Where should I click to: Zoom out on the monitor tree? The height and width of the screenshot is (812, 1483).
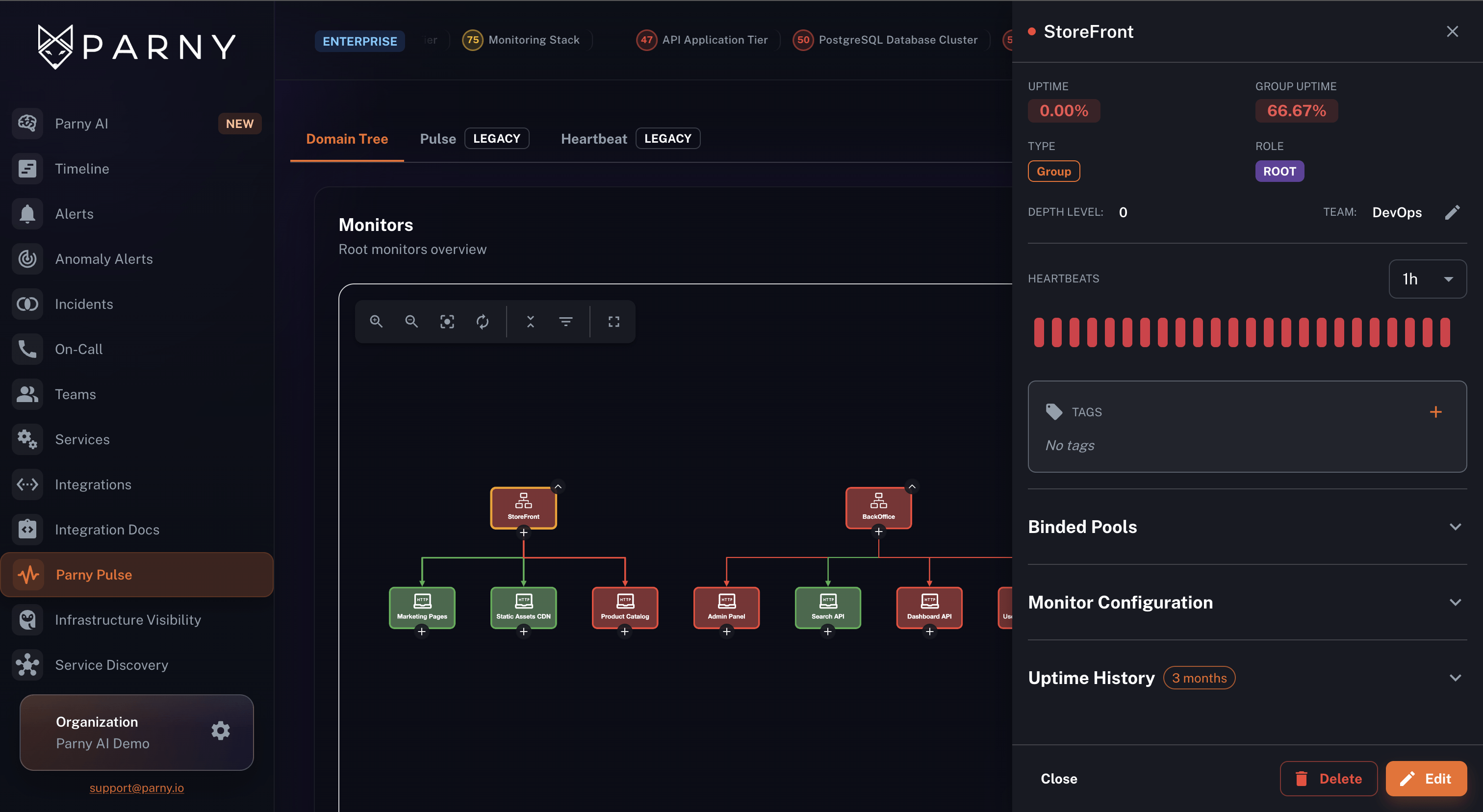click(x=411, y=321)
